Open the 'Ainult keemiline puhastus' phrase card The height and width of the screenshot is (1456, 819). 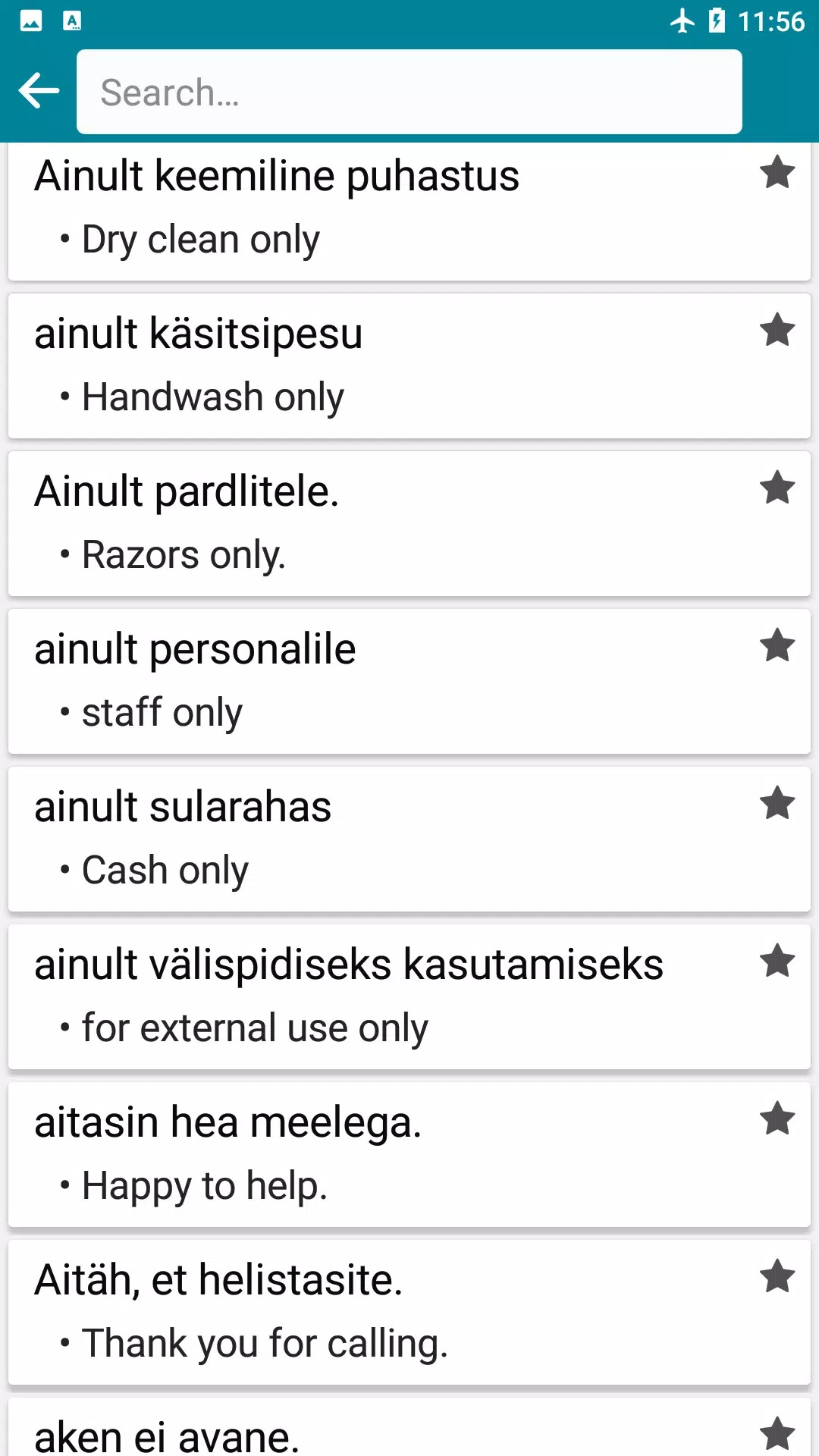click(277, 177)
